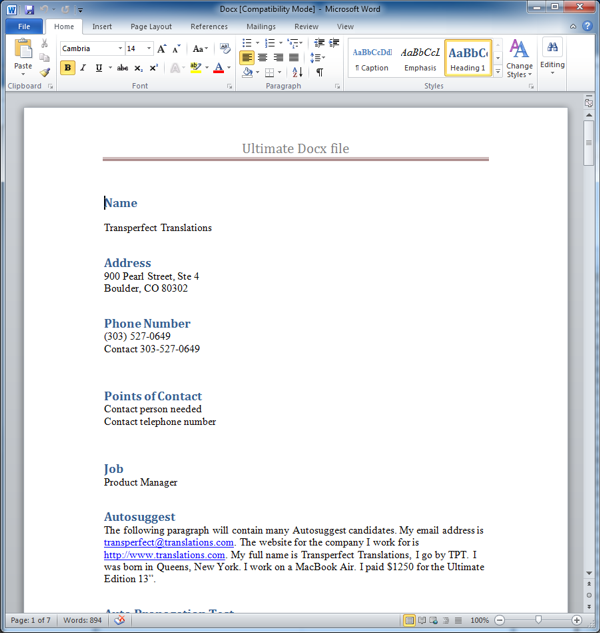600x633 pixels.
Task: Toggle Center alignment
Action: tap(262, 57)
